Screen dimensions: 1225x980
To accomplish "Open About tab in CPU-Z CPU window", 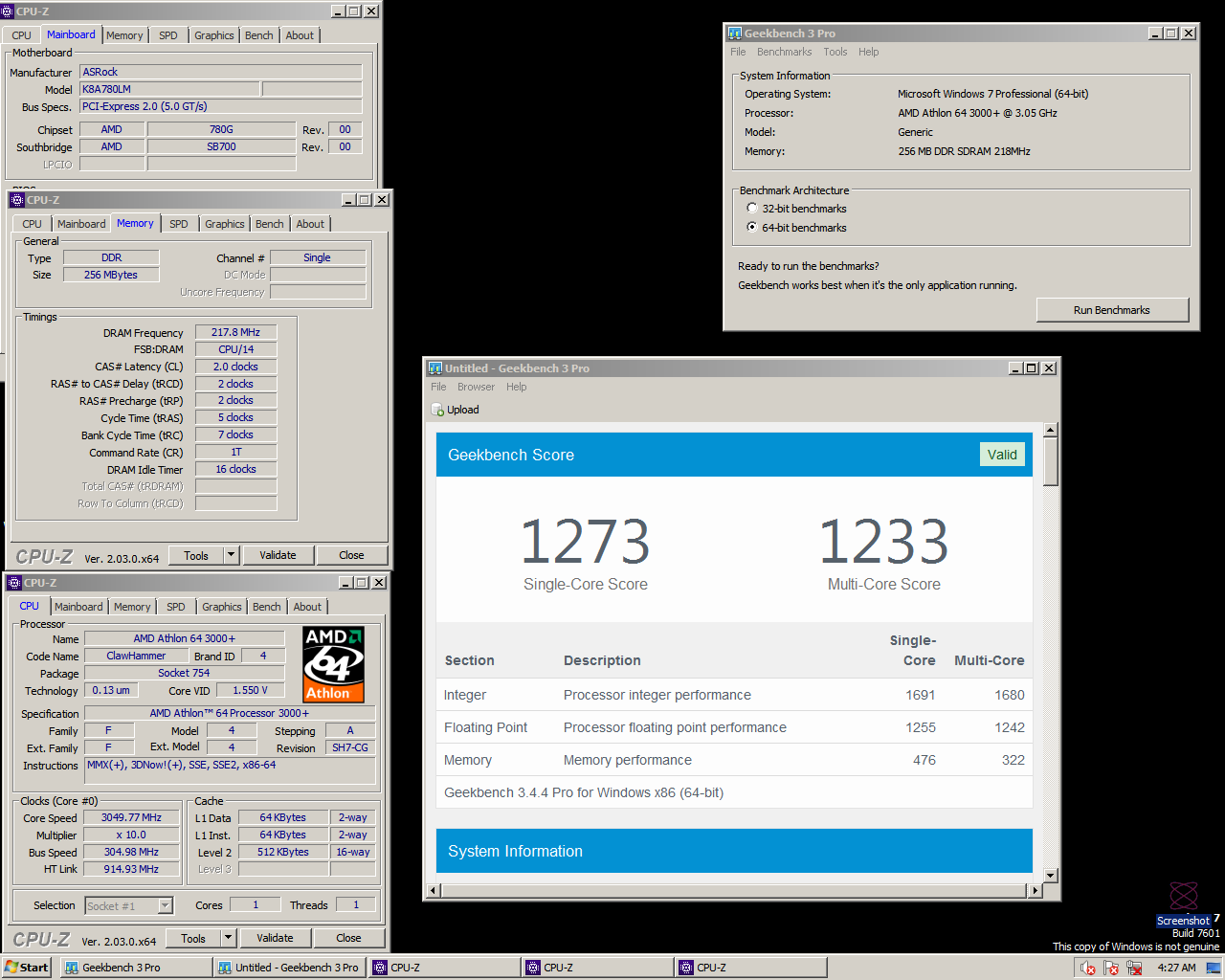I will click(307, 607).
